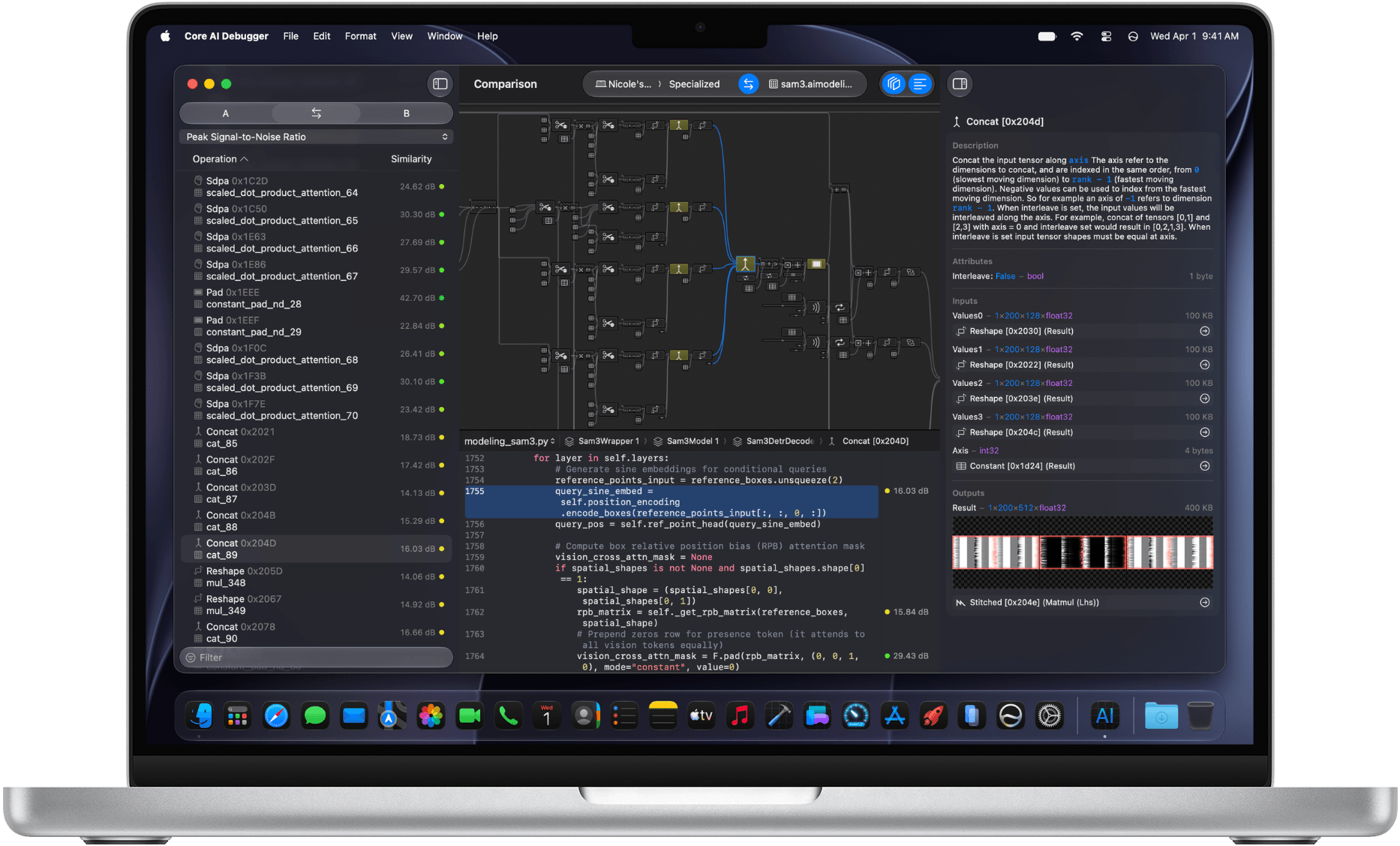
Task: Go to Reshape [0x204c] input arrow
Action: click(x=1205, y=432)
